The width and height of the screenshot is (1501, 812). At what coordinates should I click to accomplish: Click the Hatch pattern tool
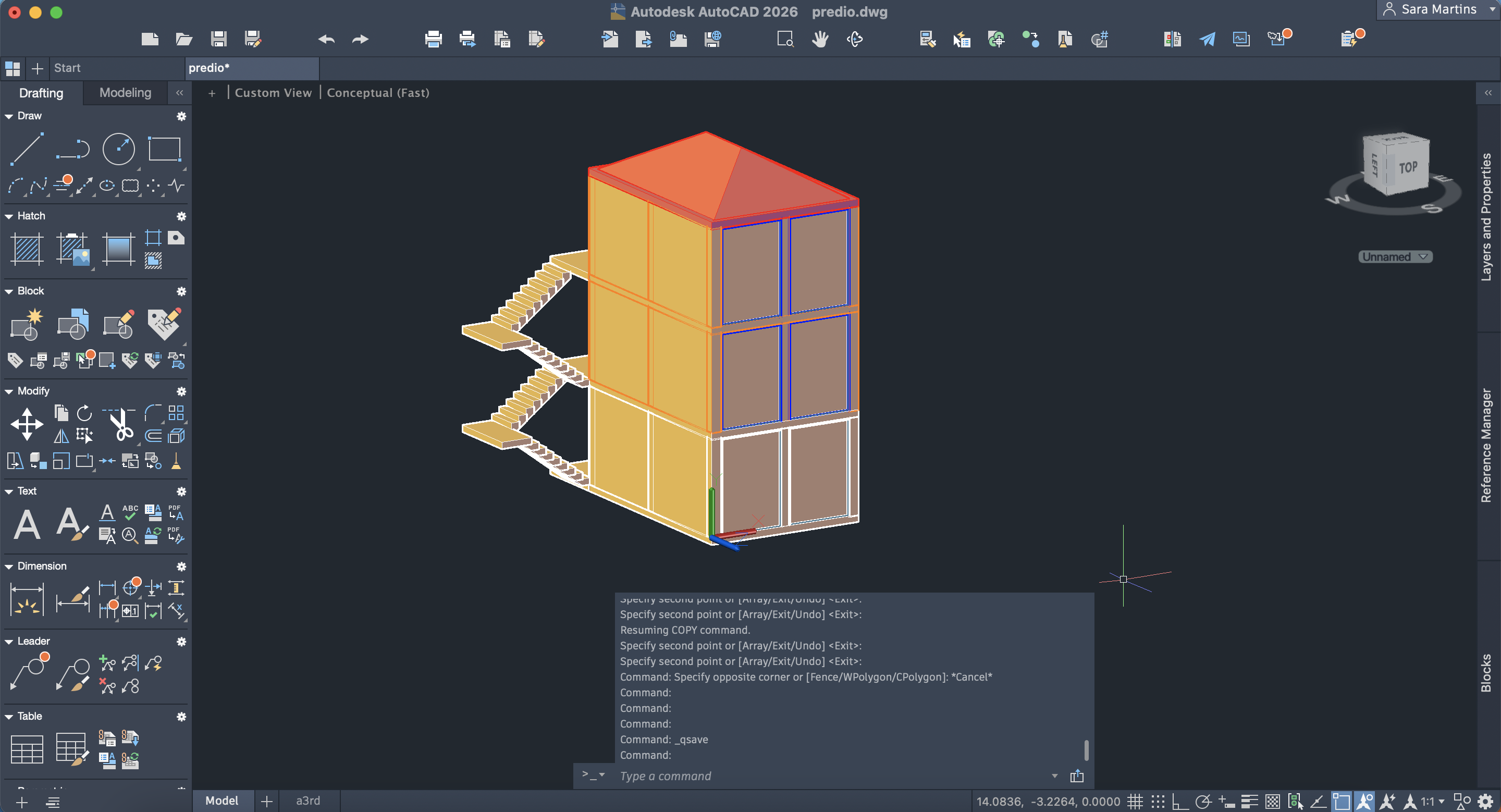(27, 249)
